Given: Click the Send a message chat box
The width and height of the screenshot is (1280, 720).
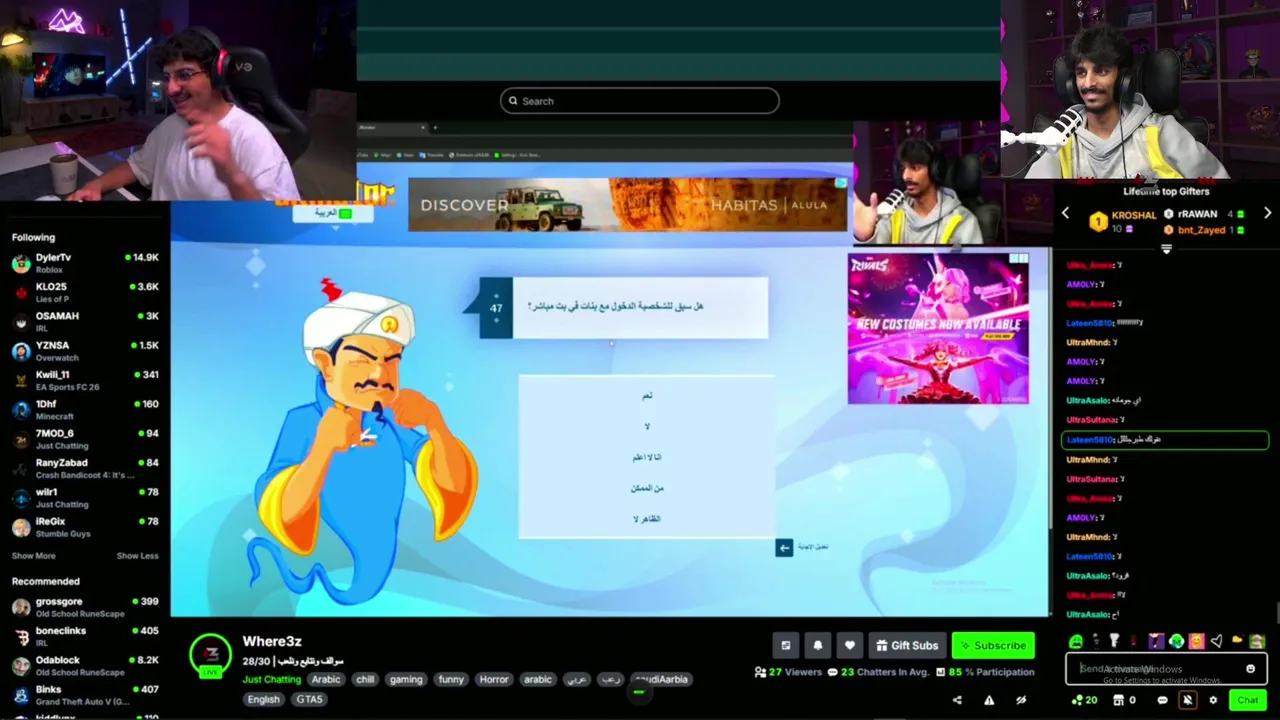Looking at the screenshot, I should (x=1166, y=669).
